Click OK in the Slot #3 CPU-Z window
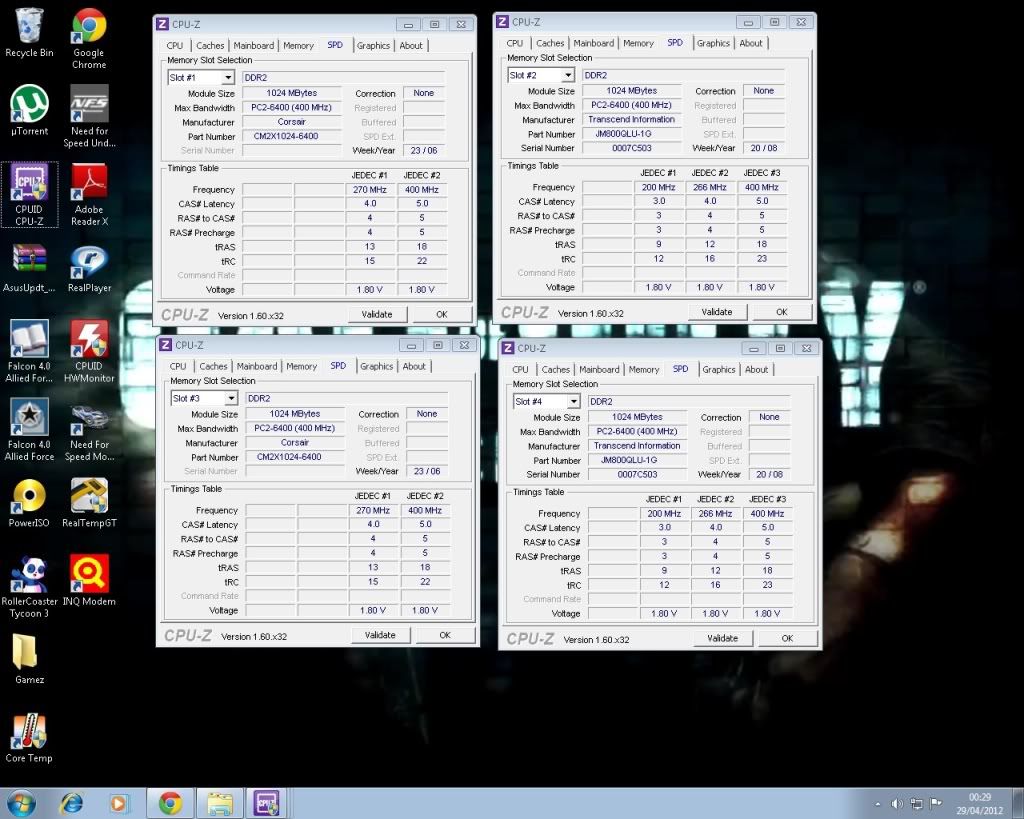The image size is (1024, 819). (x=445, y=635)
